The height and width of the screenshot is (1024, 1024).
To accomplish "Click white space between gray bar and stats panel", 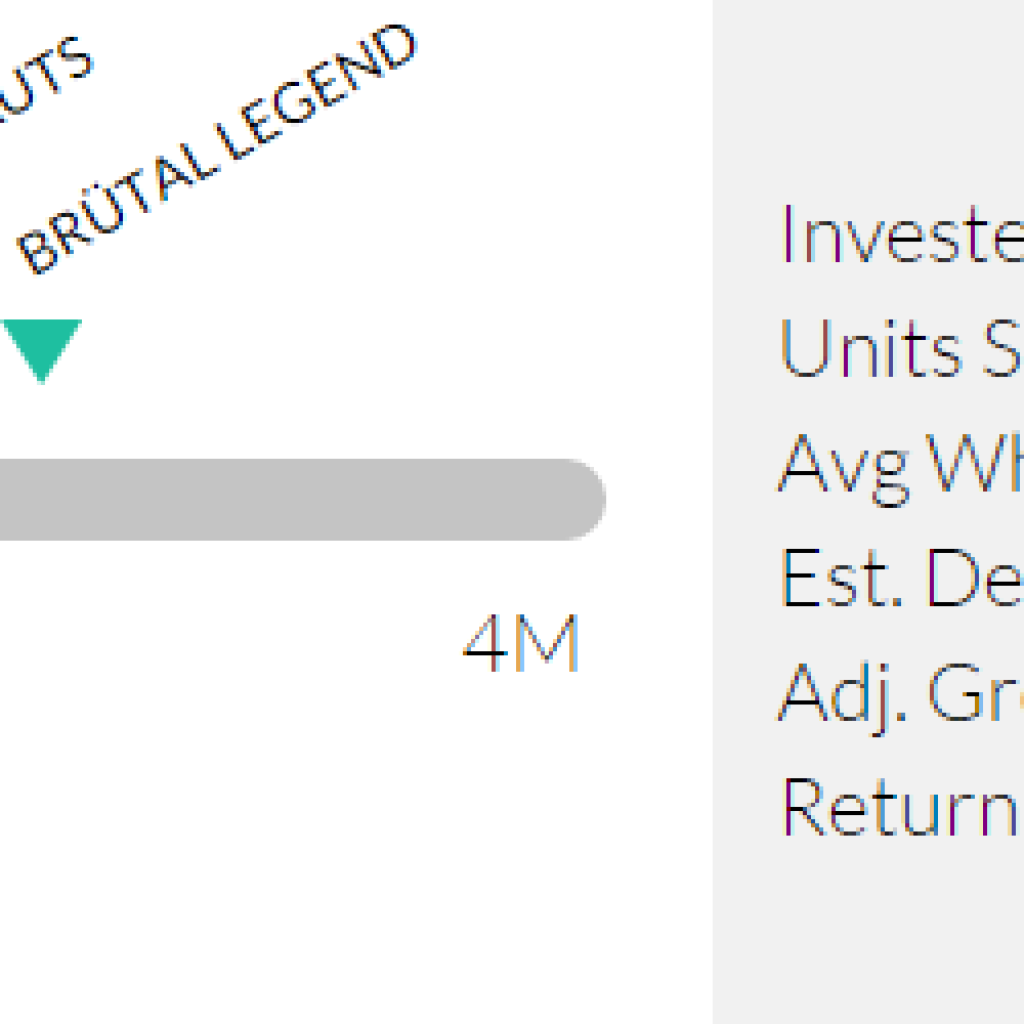I will pos(660,500).
